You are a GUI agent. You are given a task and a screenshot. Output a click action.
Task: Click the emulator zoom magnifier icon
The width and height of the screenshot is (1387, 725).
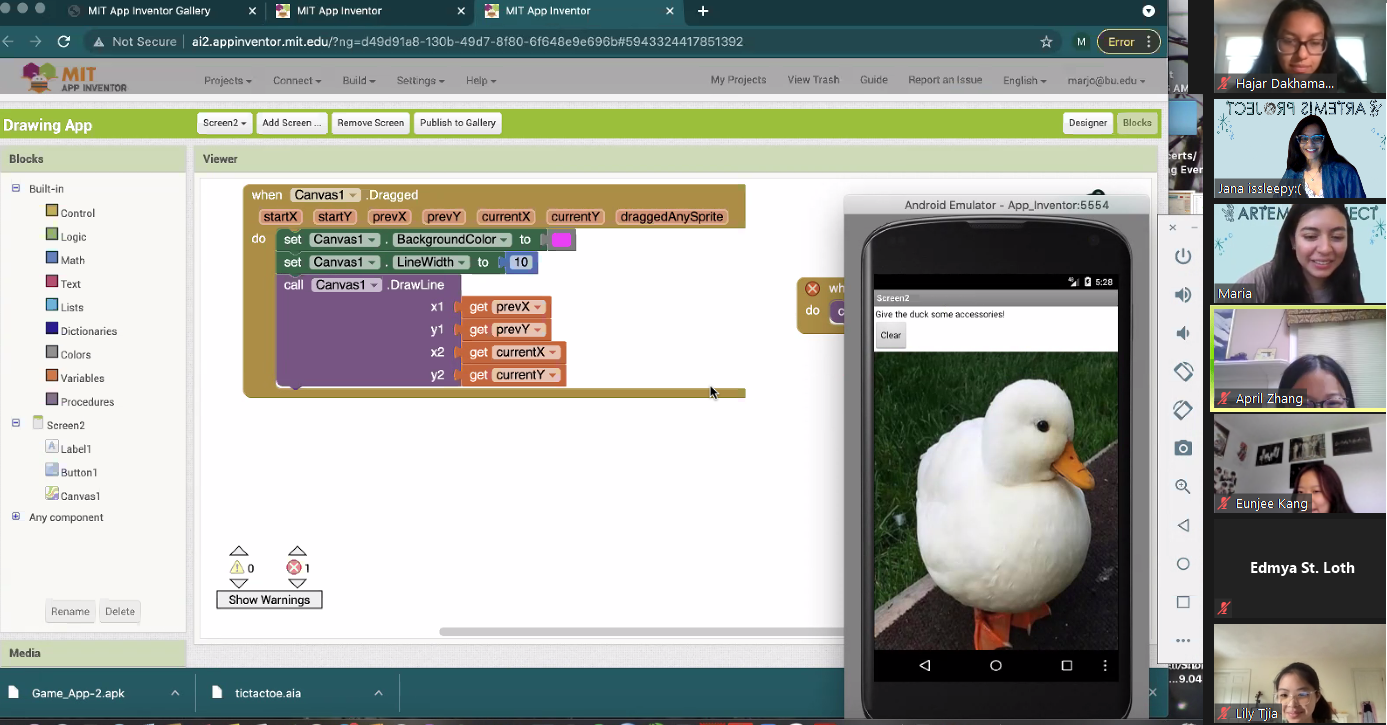(x=1183, y=487)
